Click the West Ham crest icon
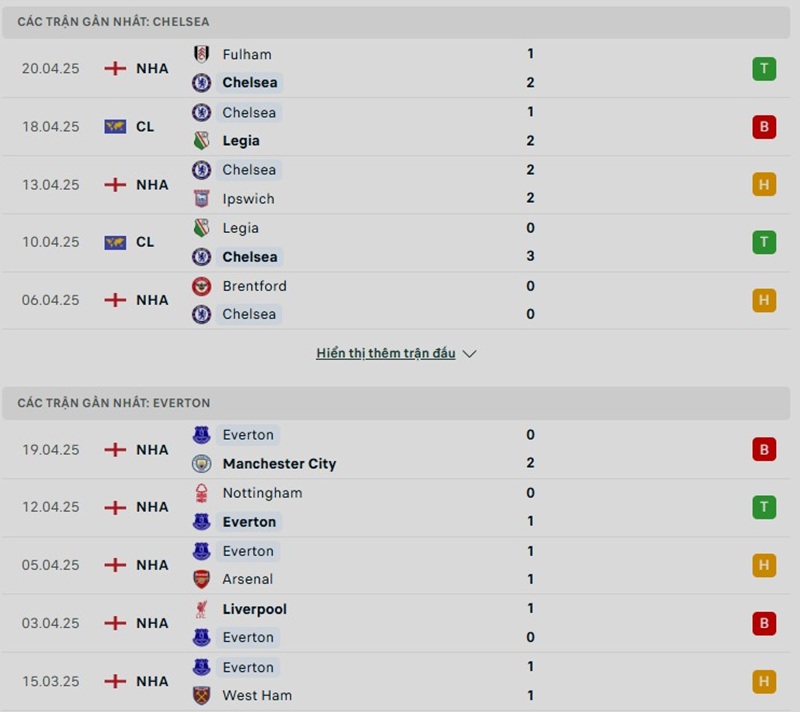The width and height of the screenshot is (800, 712). click(x=201, y=695)
